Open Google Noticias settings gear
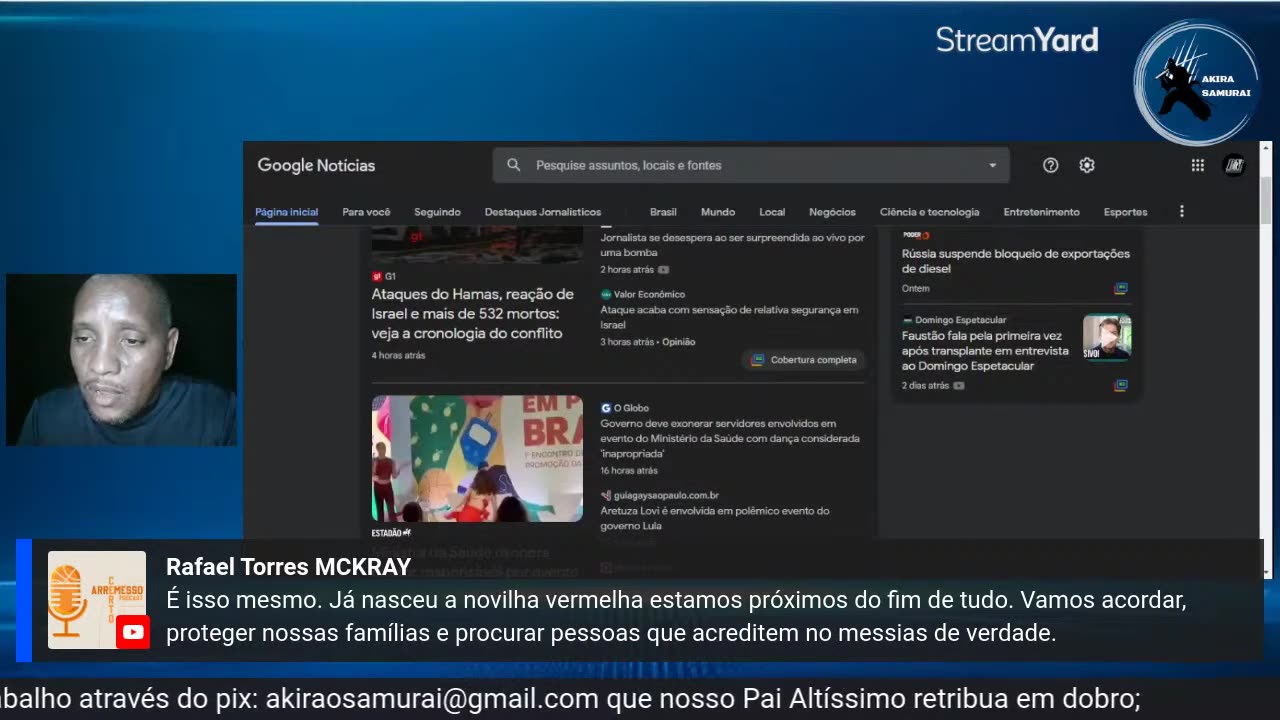 tap(1087, 165)
